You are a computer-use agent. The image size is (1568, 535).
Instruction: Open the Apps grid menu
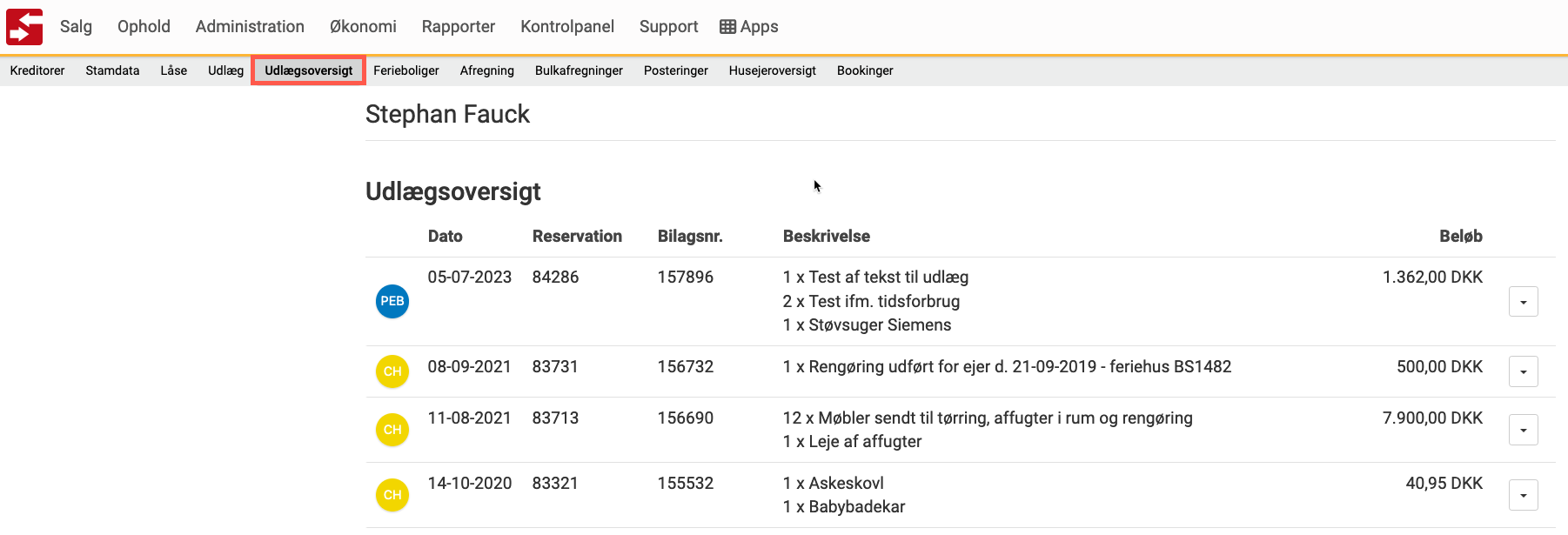click(749, 27)
